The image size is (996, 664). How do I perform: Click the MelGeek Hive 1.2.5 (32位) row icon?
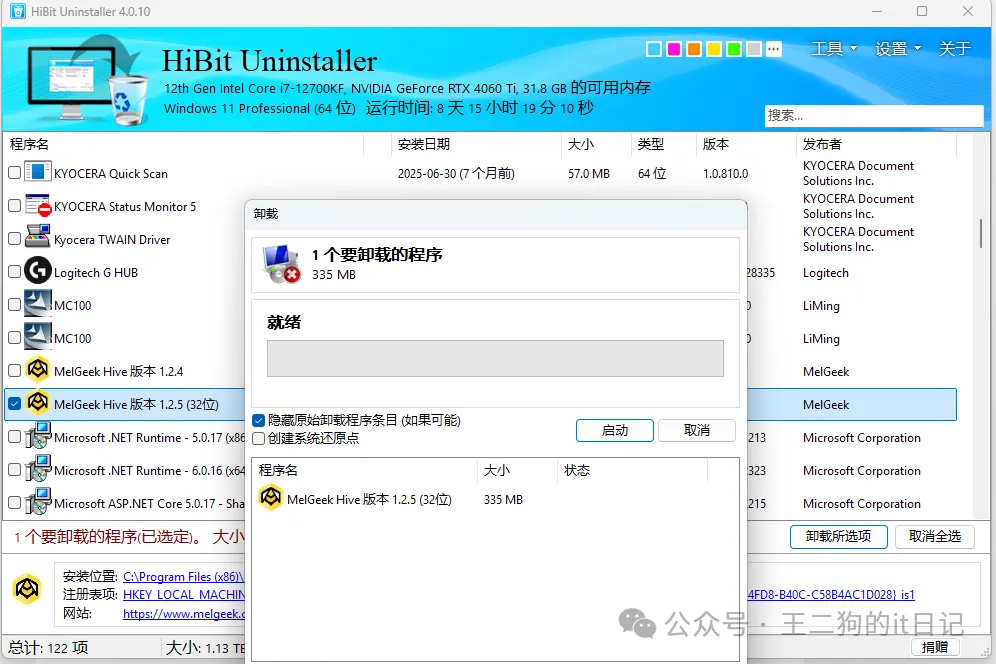pyautogui.click(x=37, y=402)
